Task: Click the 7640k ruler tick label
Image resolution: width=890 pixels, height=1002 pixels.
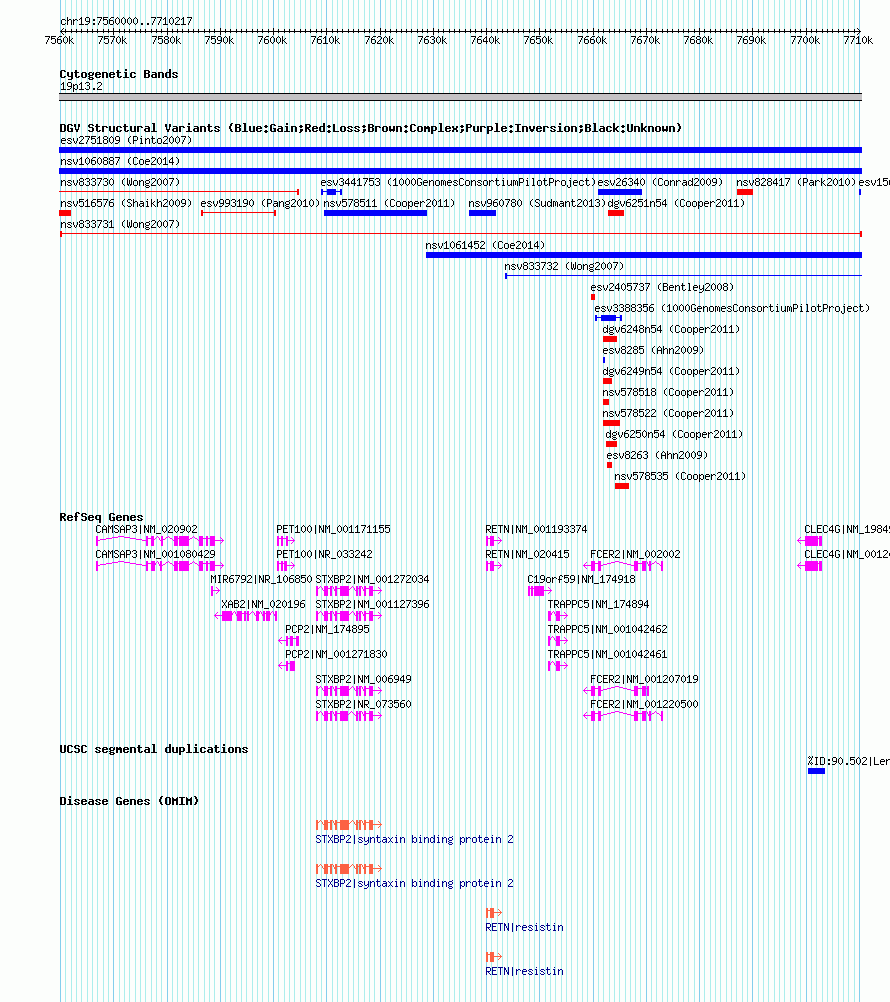Action: pyautogui.click(x=485, y=40)
